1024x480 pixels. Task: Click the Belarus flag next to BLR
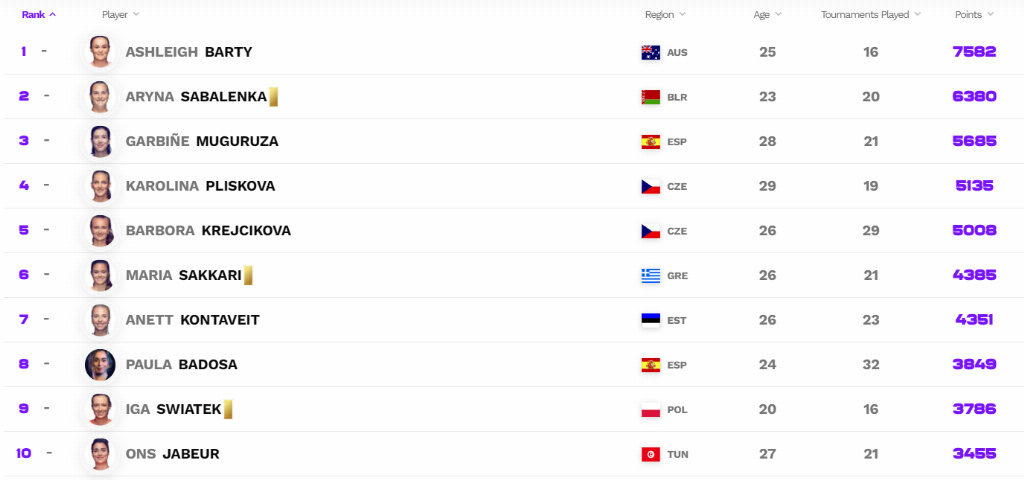click(x=650, y=97)
